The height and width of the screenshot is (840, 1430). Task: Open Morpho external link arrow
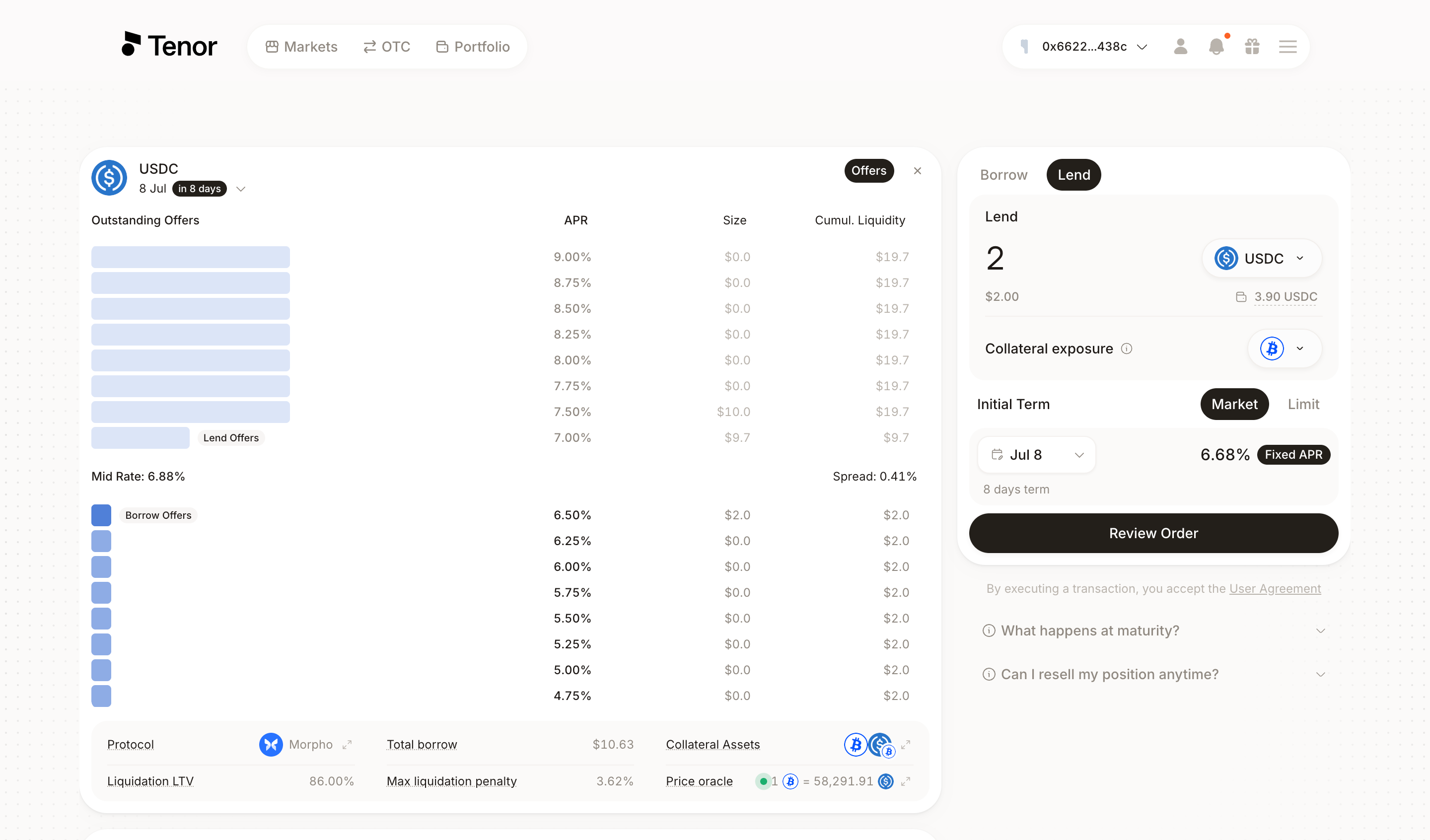tap(347, 745)
